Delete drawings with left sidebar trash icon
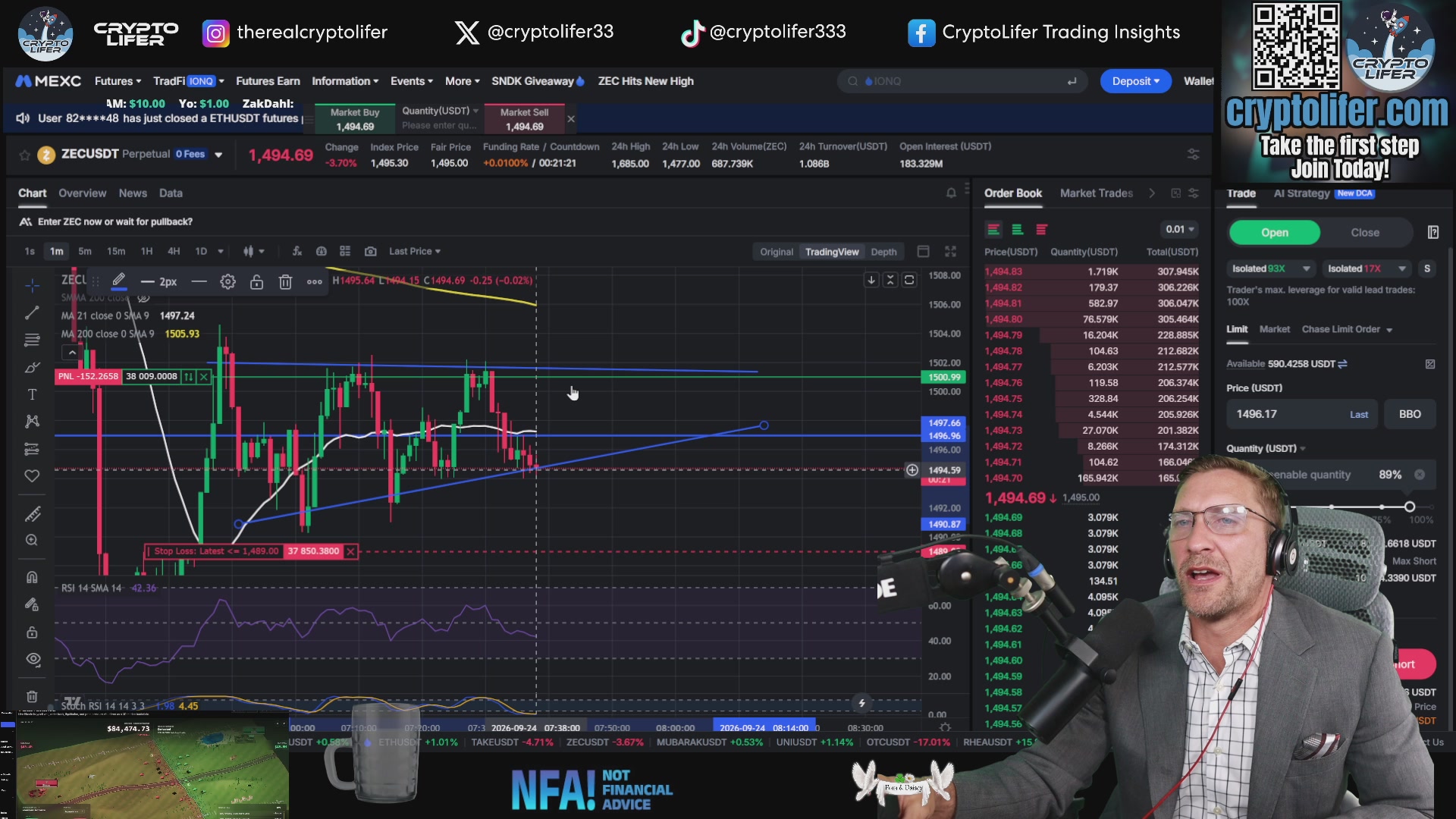The width and height of the screenshot is (1456, 819). (x=32, y=696)
